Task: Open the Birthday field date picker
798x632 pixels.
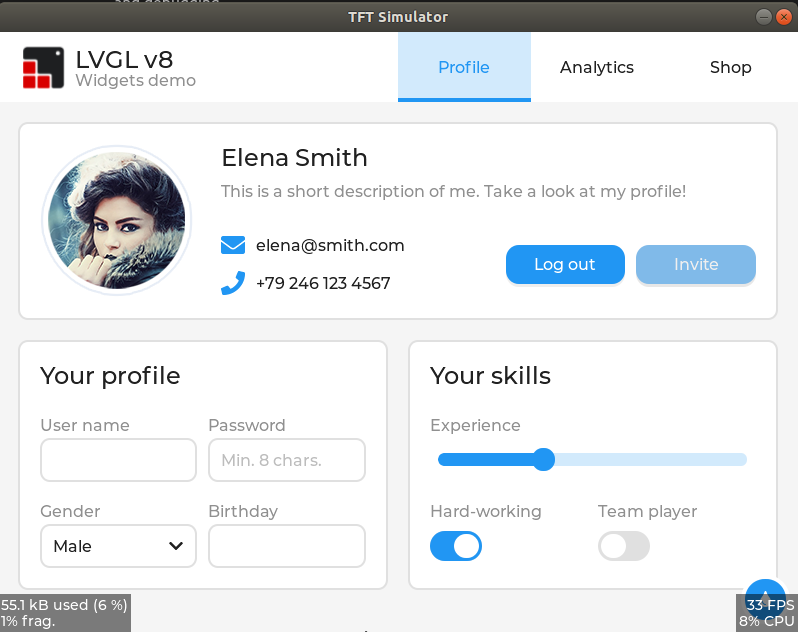Action: pos(287,546)
